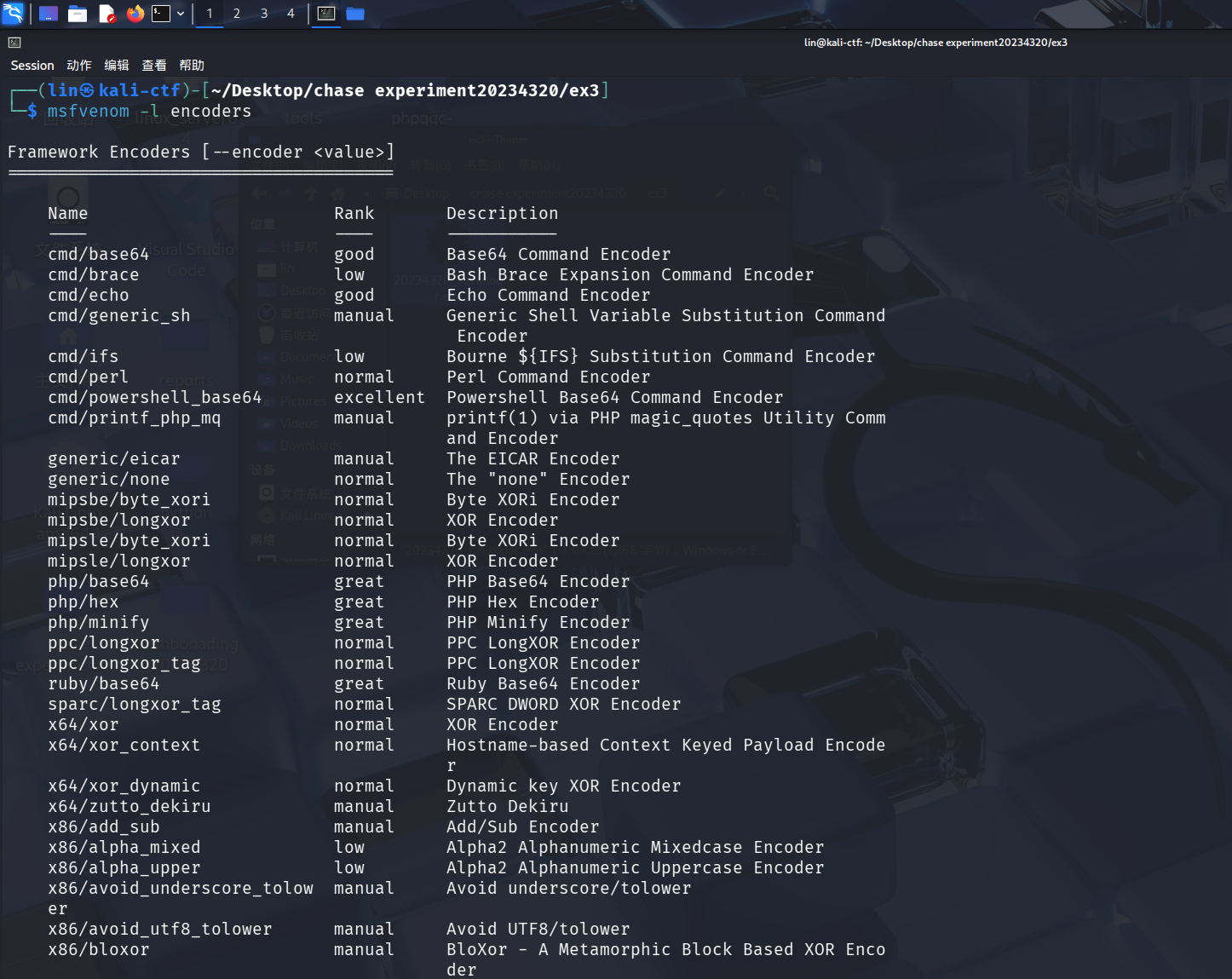Screen dimensions: 1232x979
Task: Click the encoder name php/base64
Action: click(x=99, y=582)
